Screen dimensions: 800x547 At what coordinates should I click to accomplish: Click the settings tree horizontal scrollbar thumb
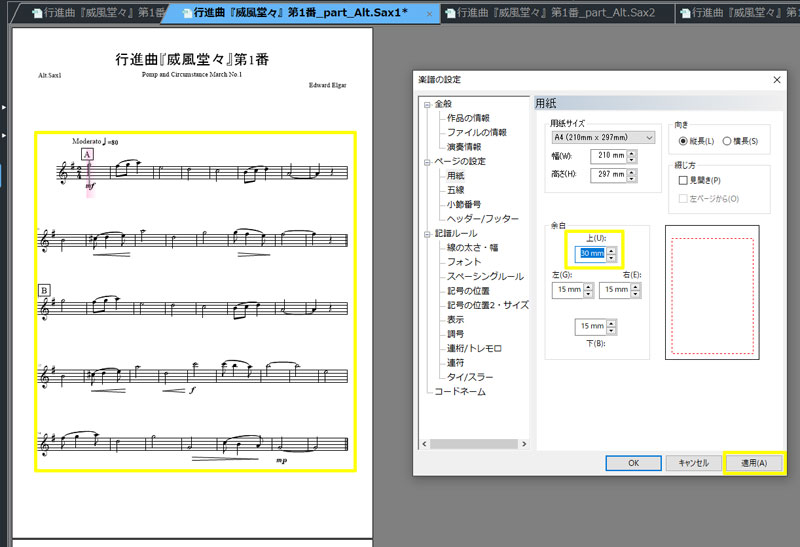pos(474,444)
